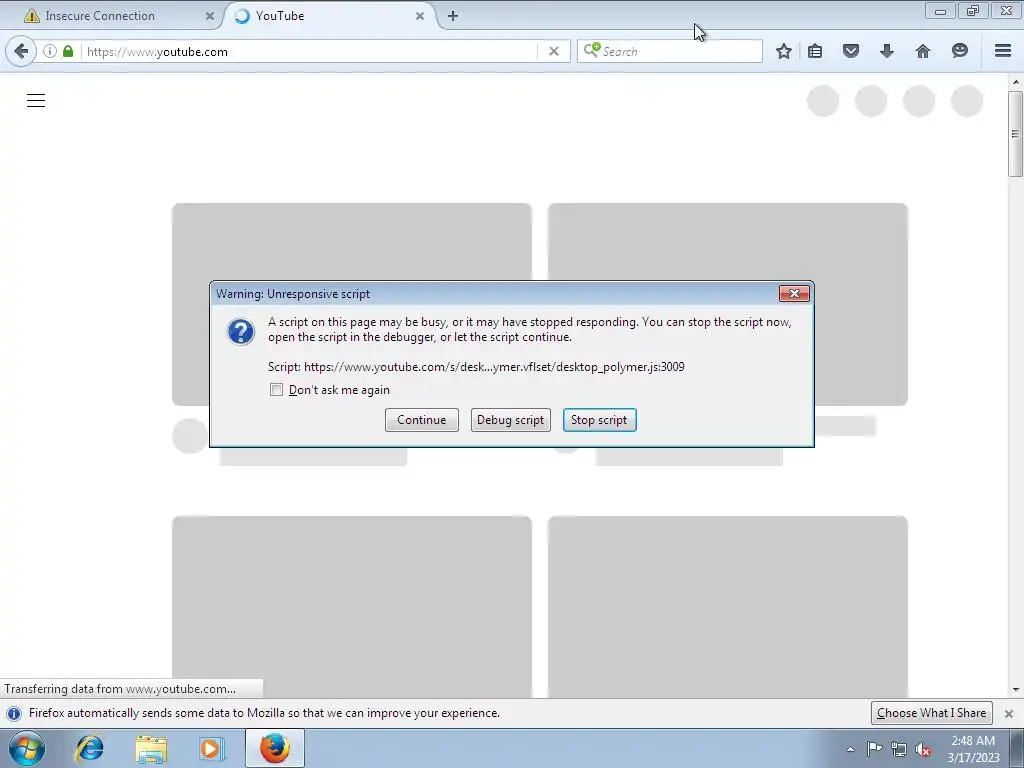Stop loading with the X in address bar
The height and width of the screenshot is (768, 1024).
tap(554, 51)
